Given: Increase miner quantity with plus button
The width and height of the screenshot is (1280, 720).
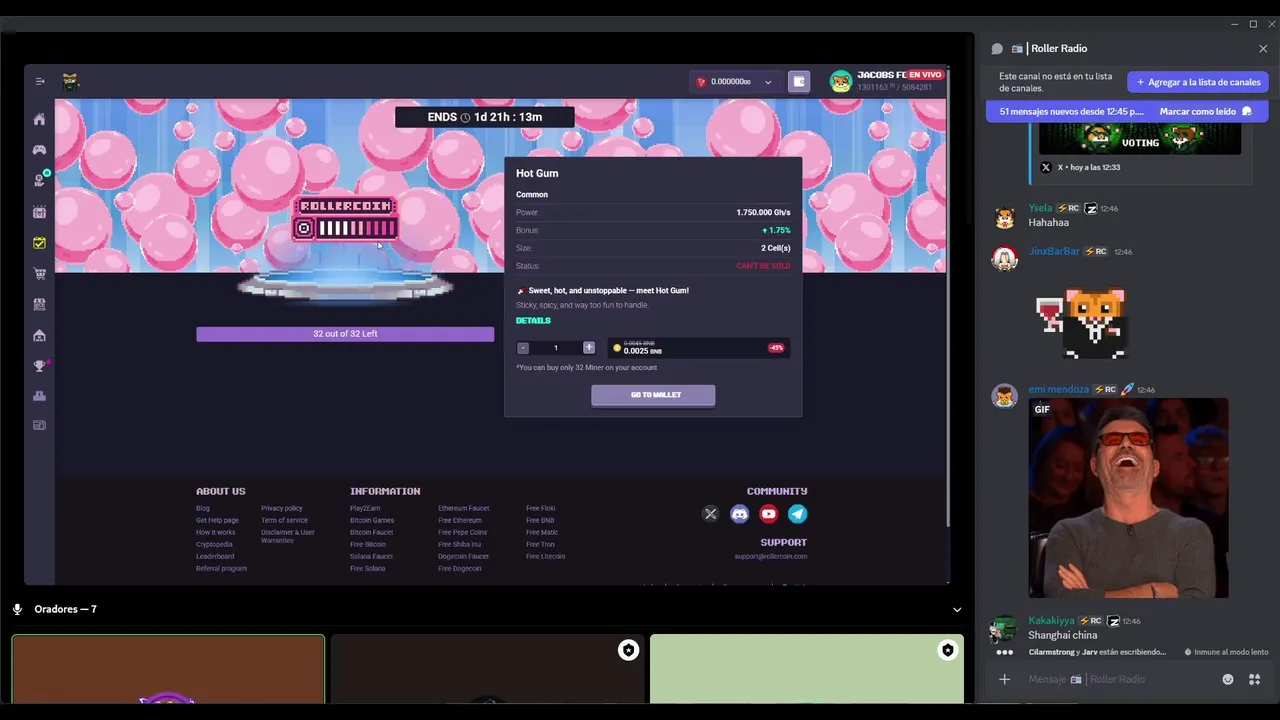Looking at the screenshot, I should 588,347.
